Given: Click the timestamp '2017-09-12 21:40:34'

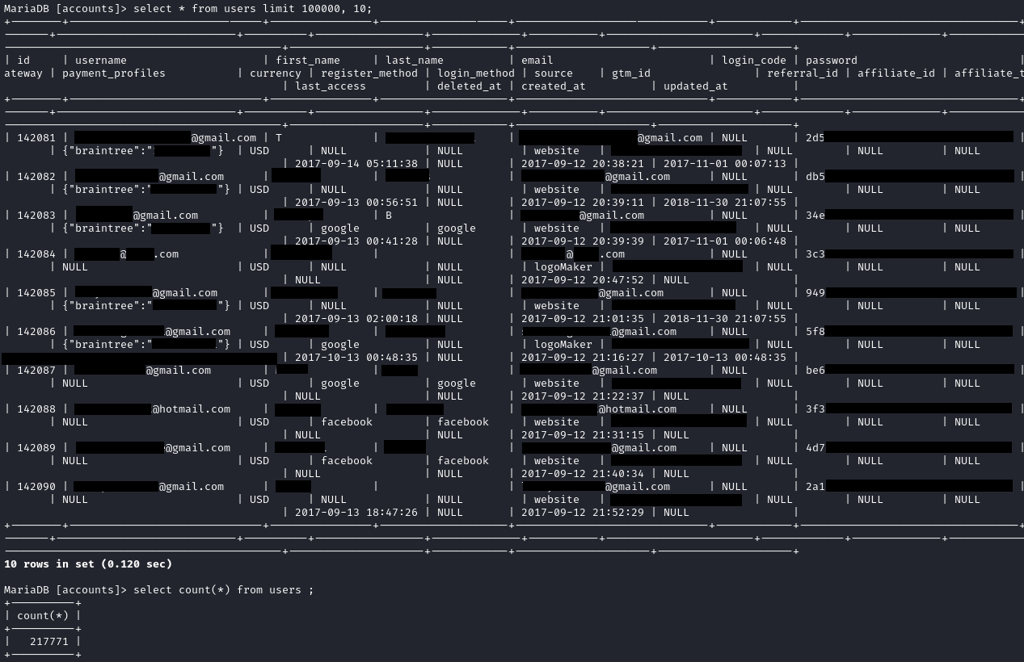Looking at the screenshot, I should point(583,474).
